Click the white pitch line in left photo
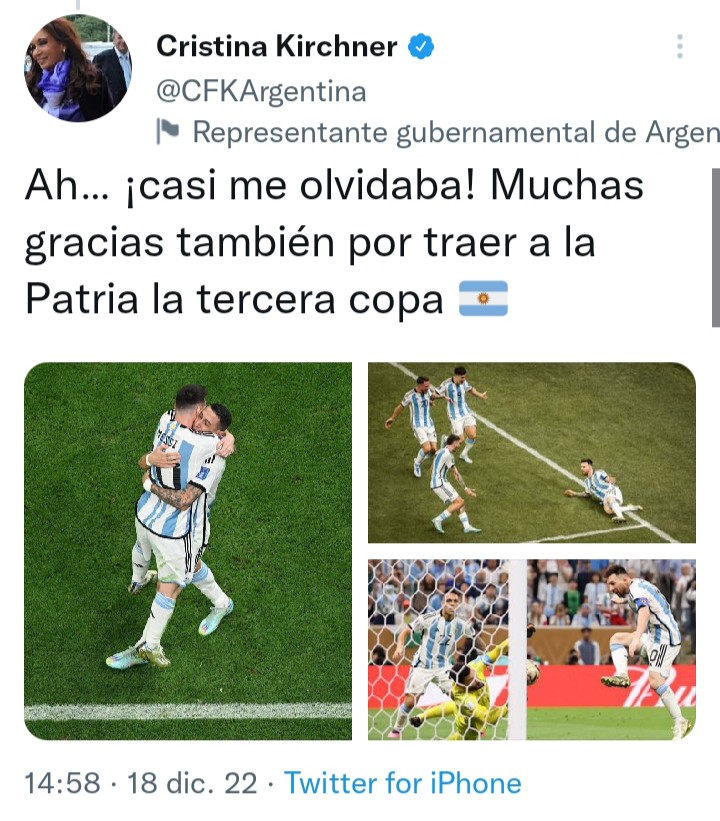 coord(188,711)
